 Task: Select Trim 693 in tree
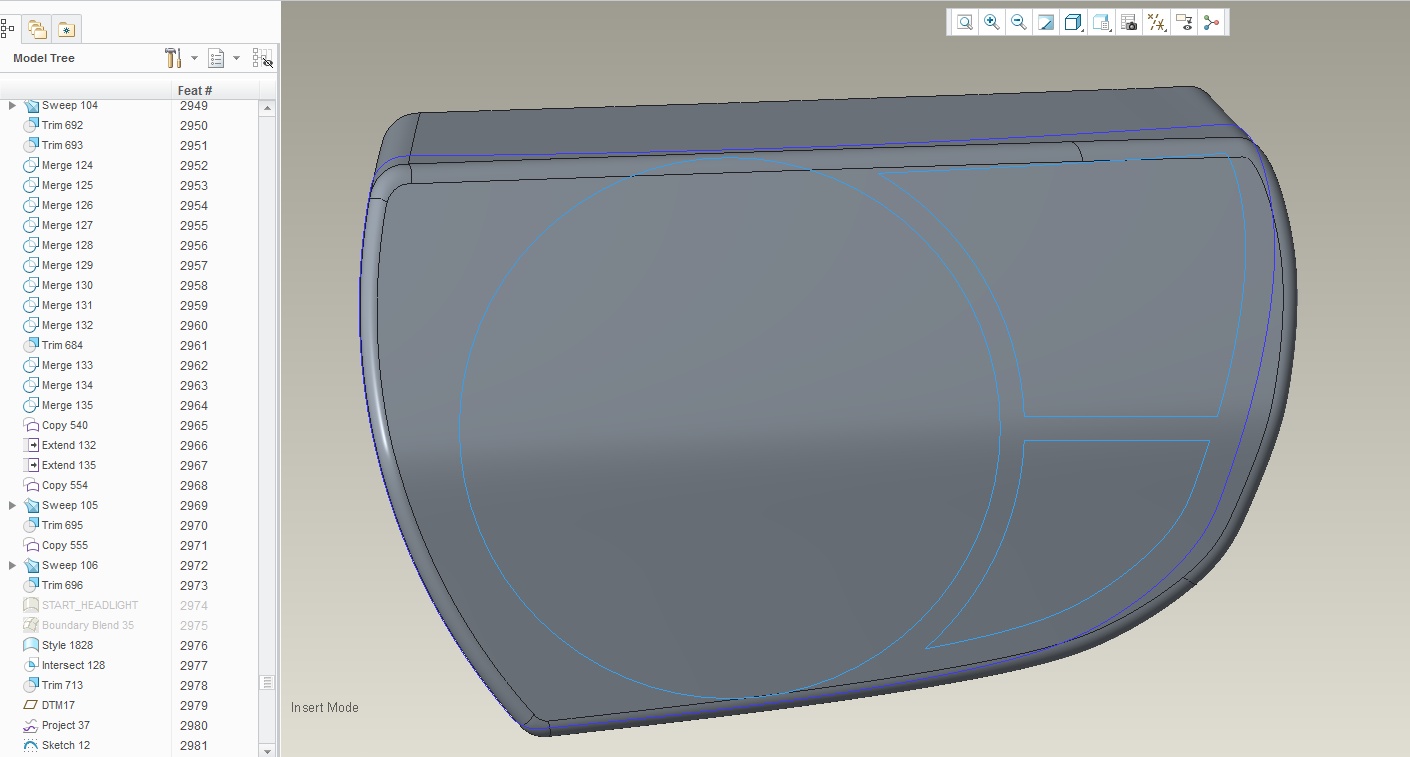pos(62,145)
